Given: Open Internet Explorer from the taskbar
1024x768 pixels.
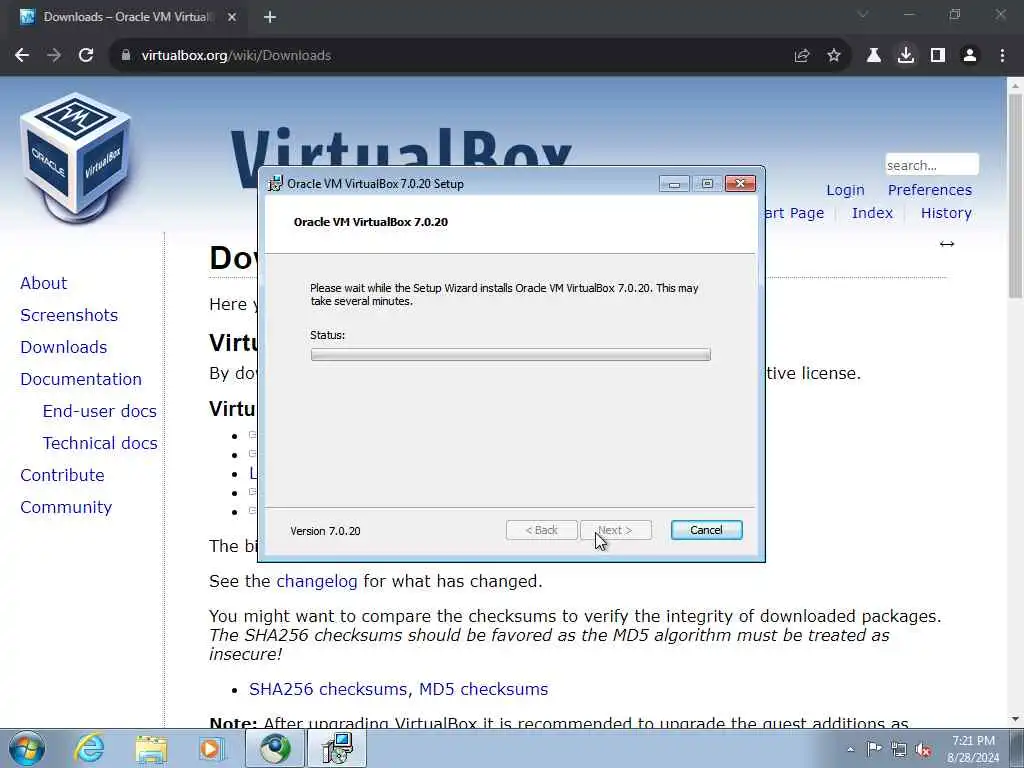Looking at the screenshot, I should pyautogui.click(x=89, y=748).
